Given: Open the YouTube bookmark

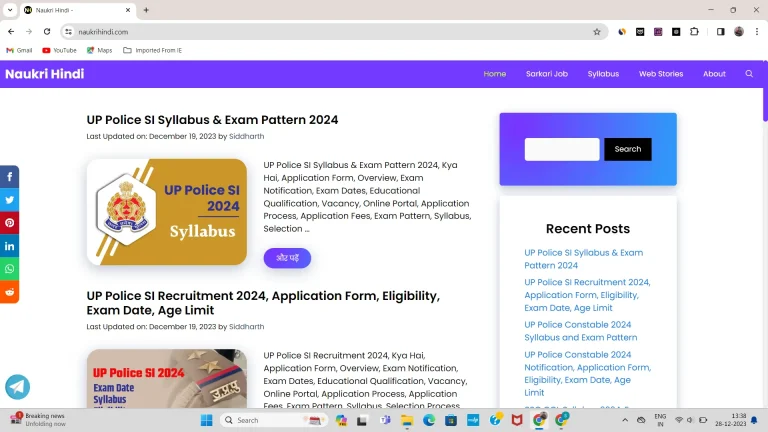Looking at the screenshot, I should point(59,50).
